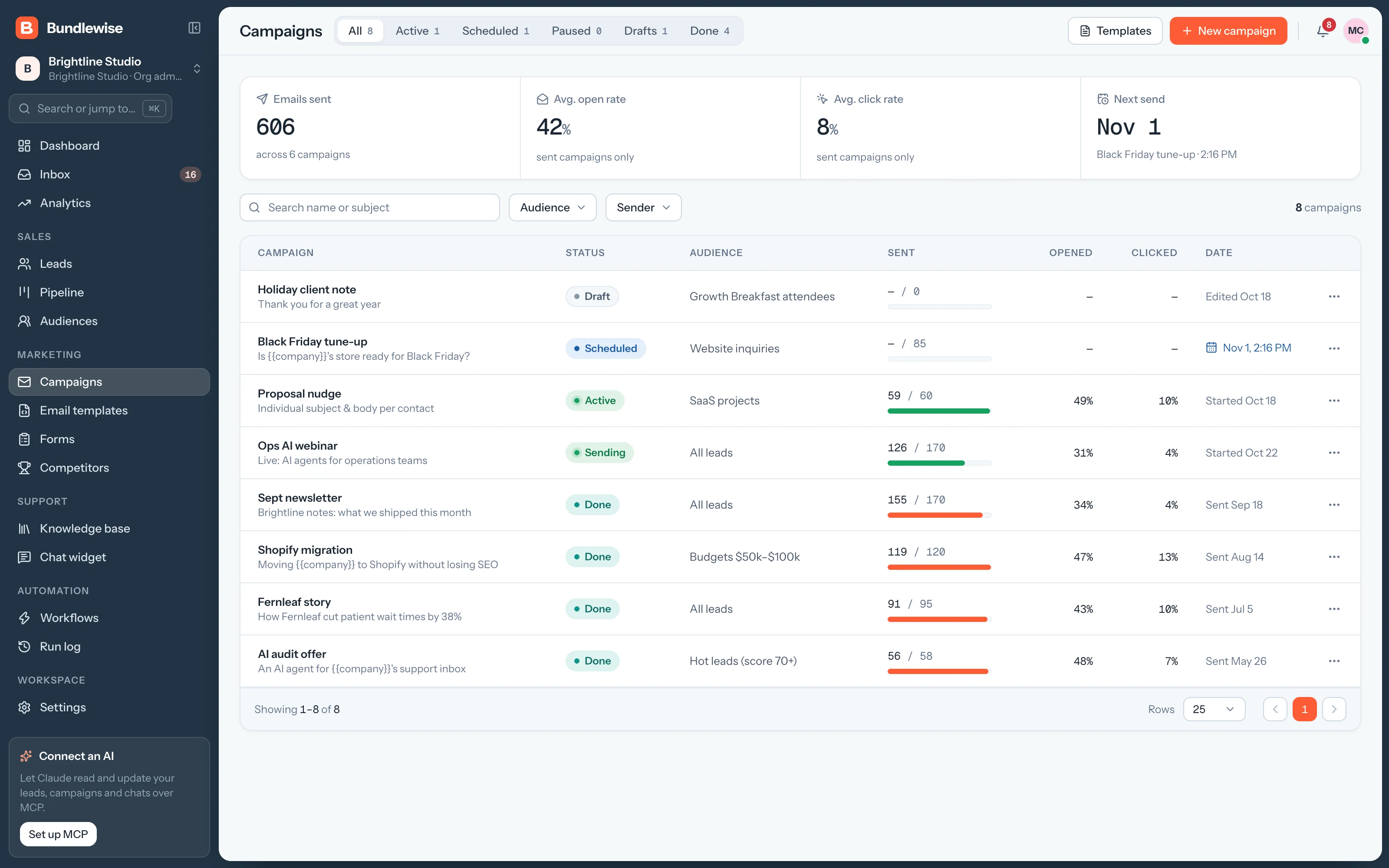
Task: Click Sept newsletter sent progress bar
Action: [939, 516]
